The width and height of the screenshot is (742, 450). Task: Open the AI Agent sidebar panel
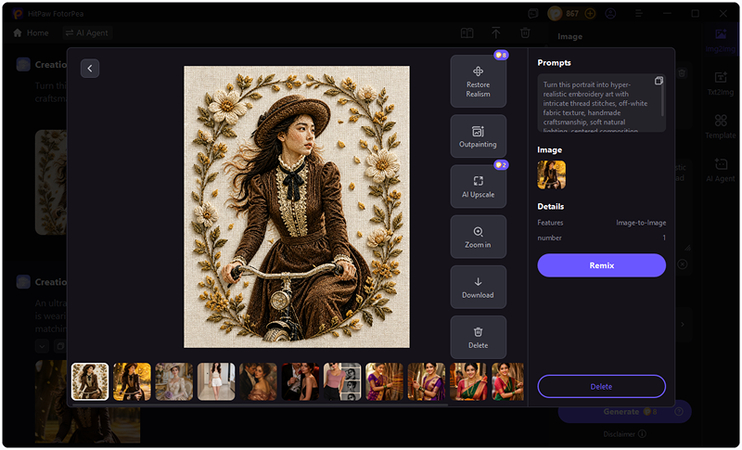click(721, 169)
